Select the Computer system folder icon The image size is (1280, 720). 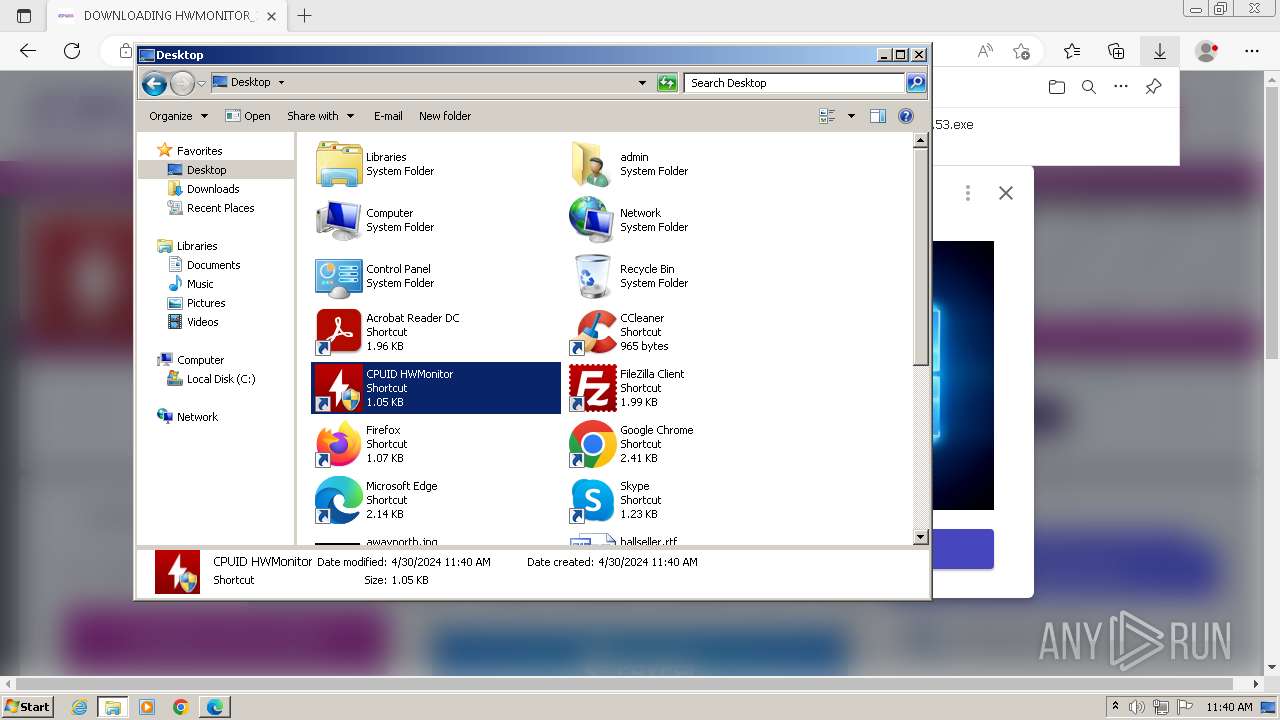338,220
